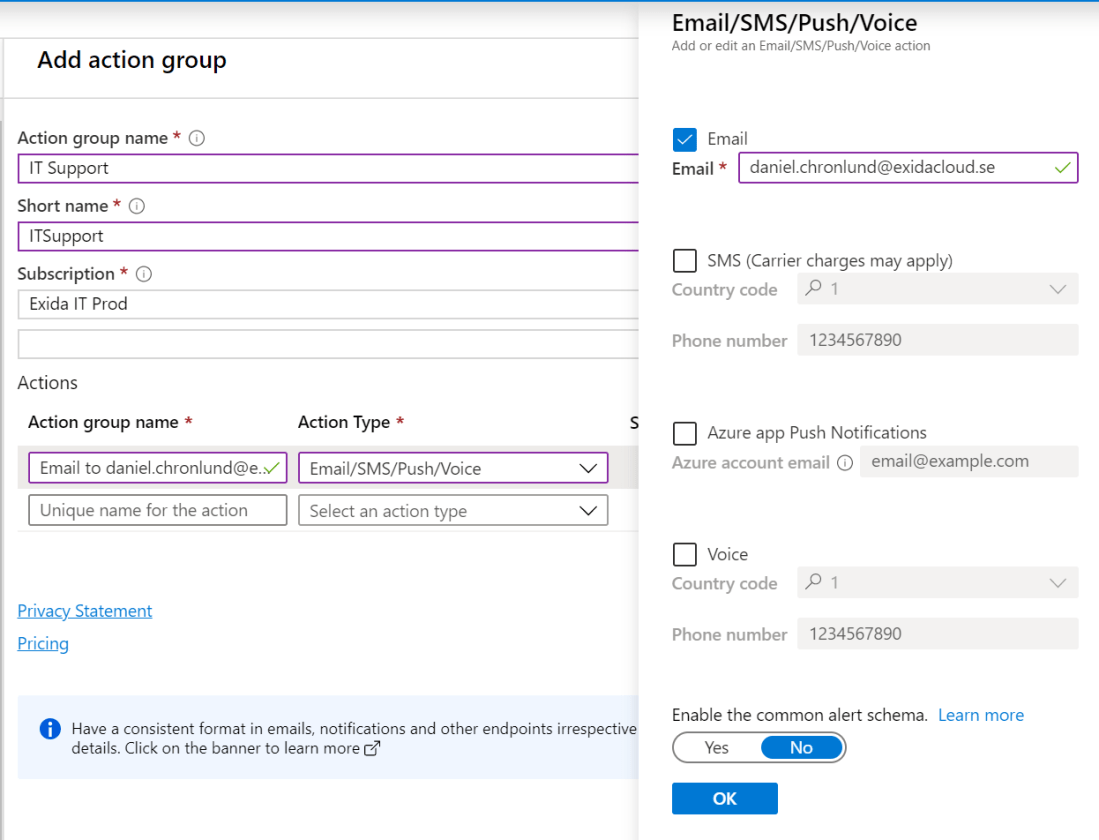Click the blue info icon in the banner
The width and height of the screenshot is (1099, 840).
coord(50,728)
